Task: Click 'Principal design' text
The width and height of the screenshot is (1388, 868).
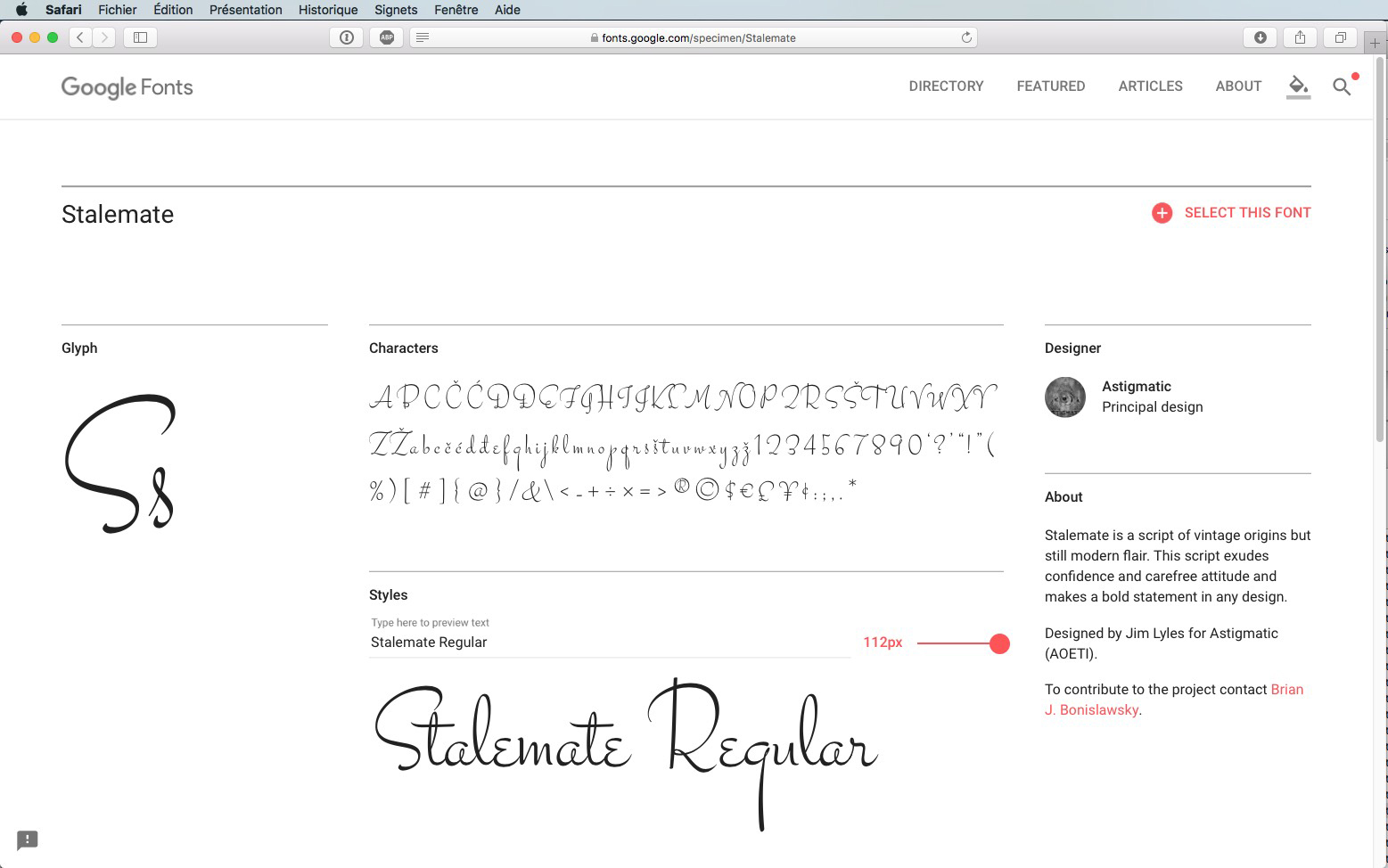Action: pos(1153,407)
